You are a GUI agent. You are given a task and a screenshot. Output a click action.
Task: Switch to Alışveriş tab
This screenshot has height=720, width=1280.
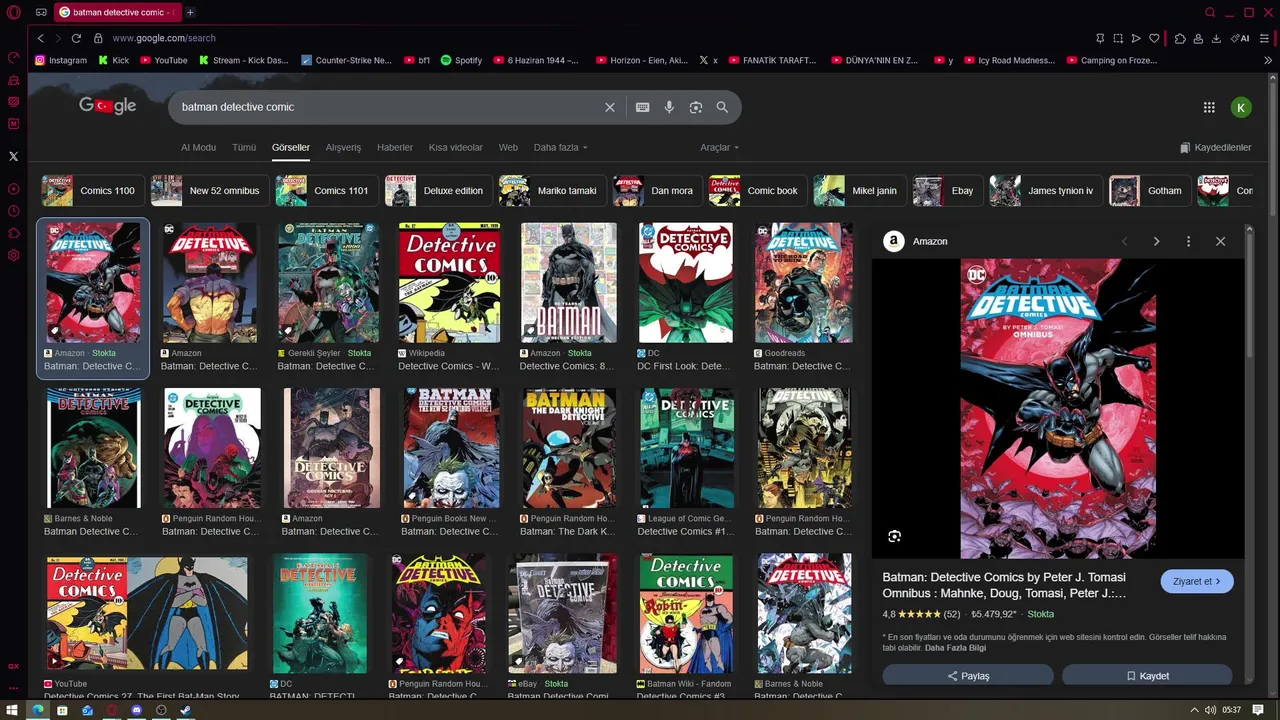tap(343, 147)
